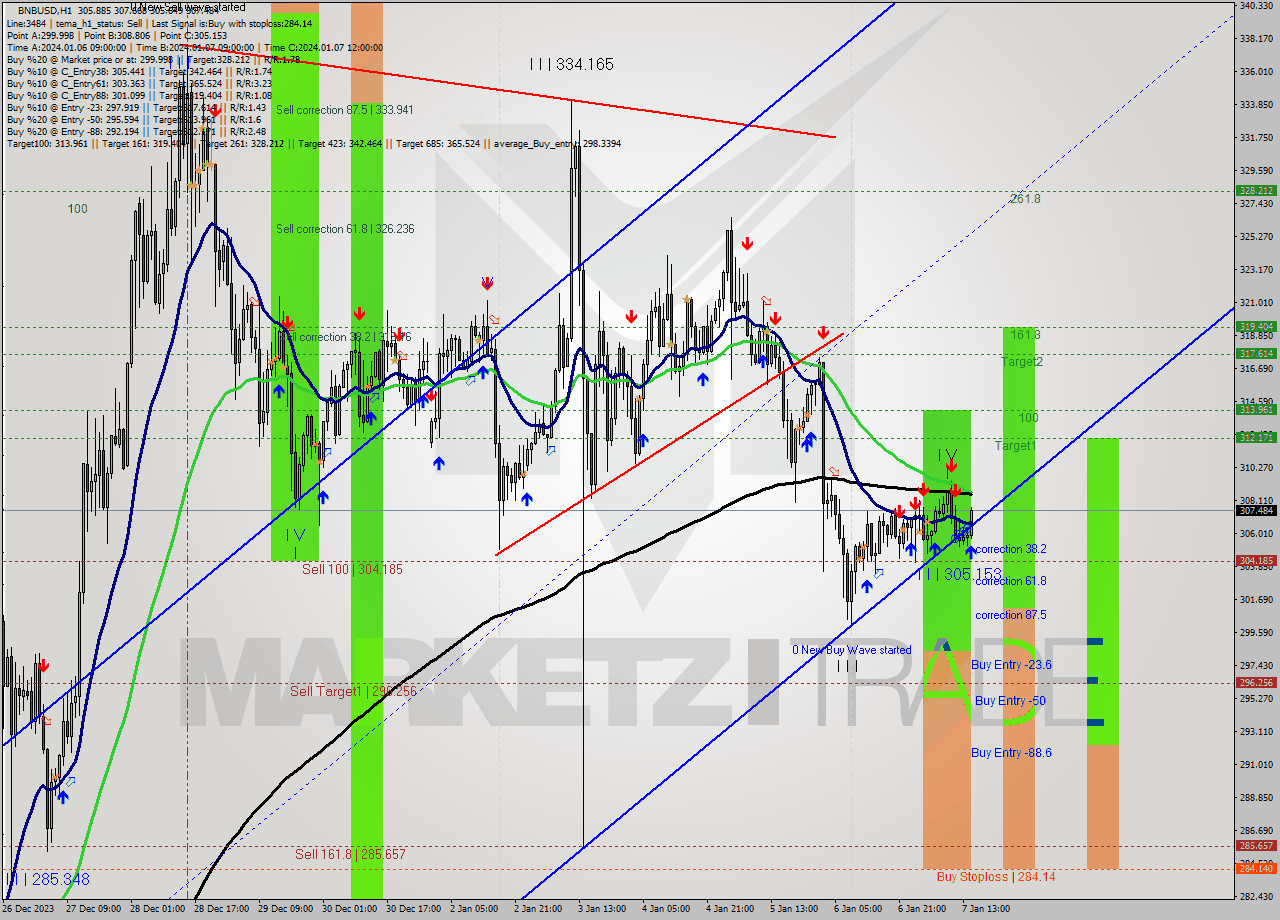Select the Target1 label
1280x920 pixels.
click(1015, 446)
